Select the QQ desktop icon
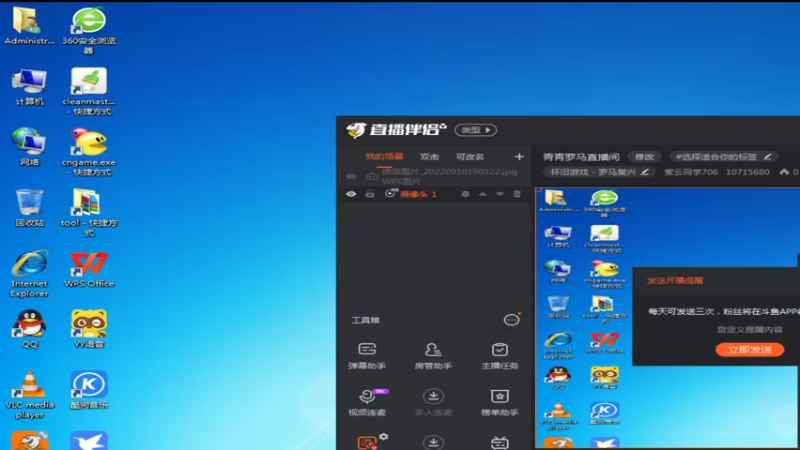Image resolution: width=800 pixels, height=450 pixels. coord(30,329)
